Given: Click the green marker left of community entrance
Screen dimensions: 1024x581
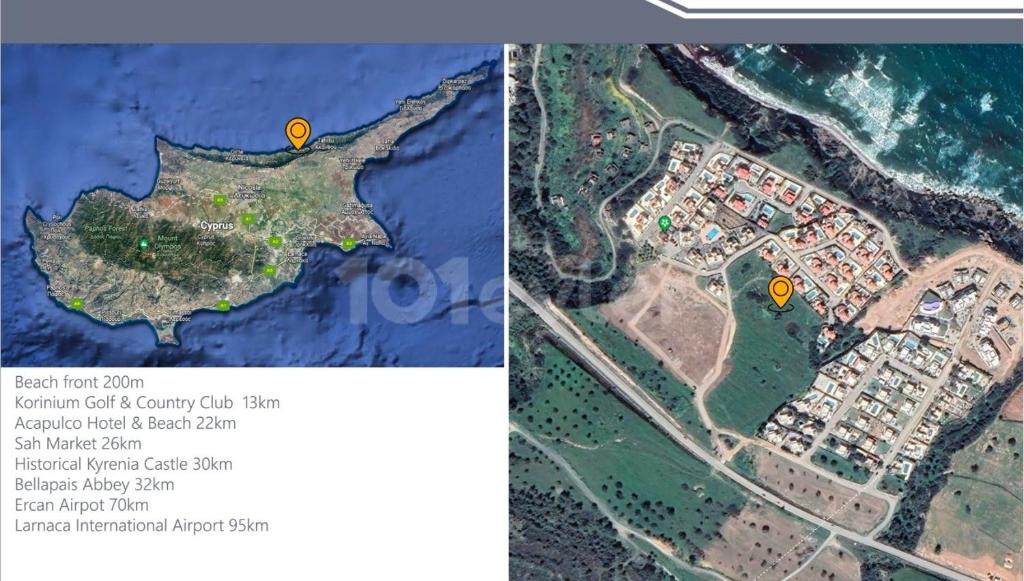Looking at the screenshot, I should (664, 223).
